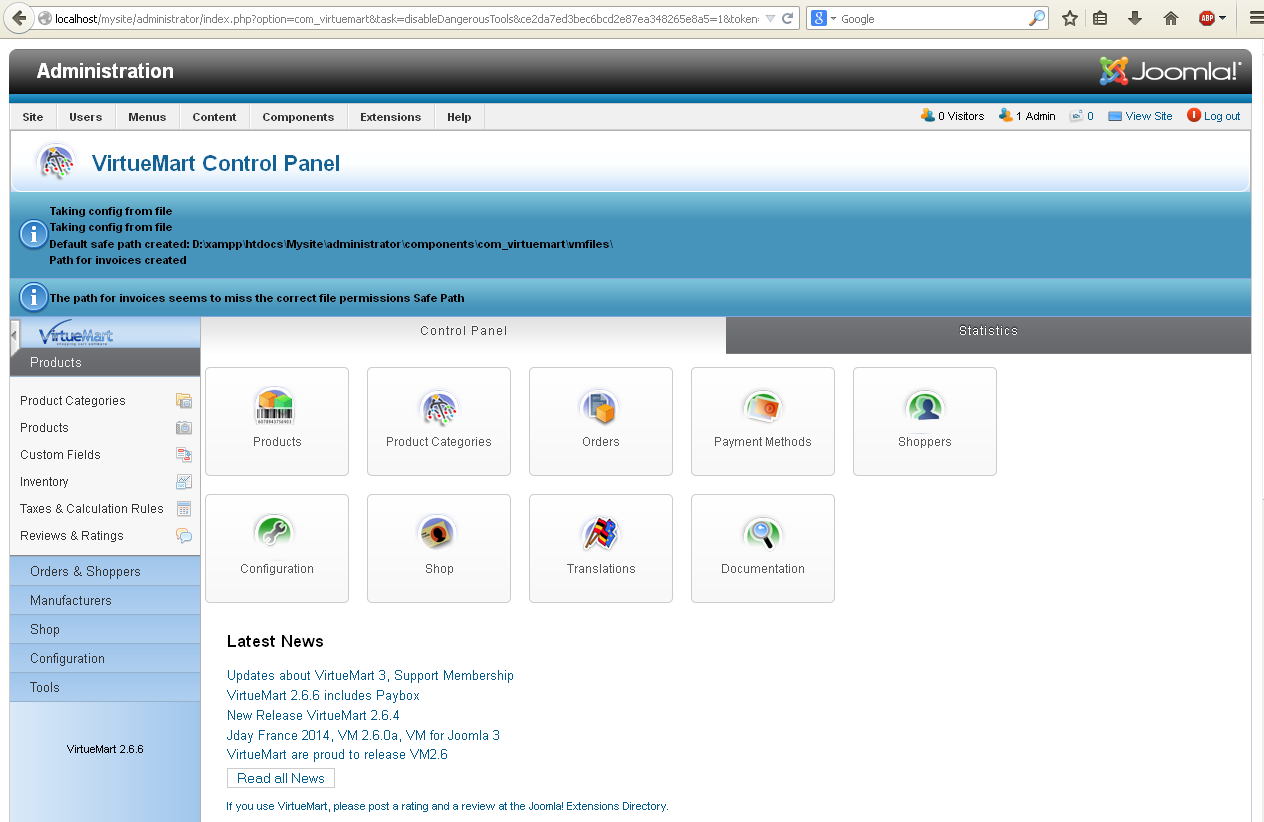Open the Help menu

pos(459,117)
